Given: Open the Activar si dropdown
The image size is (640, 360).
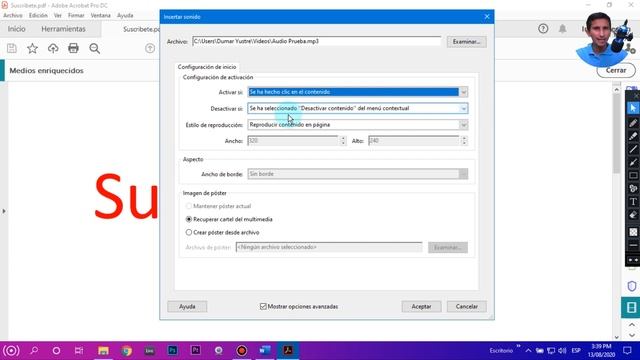Looking at the screenshot, I should pyautogui.click(x=358, y=92).
